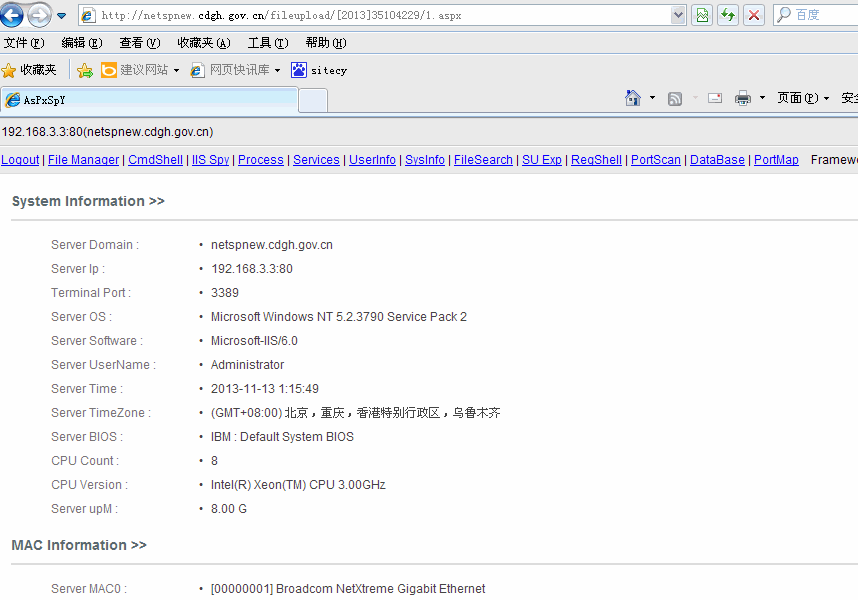Open the 建议网站 suggested sites item
The height and width of the screenshot is (600, 858).
[x=135, y=70]
